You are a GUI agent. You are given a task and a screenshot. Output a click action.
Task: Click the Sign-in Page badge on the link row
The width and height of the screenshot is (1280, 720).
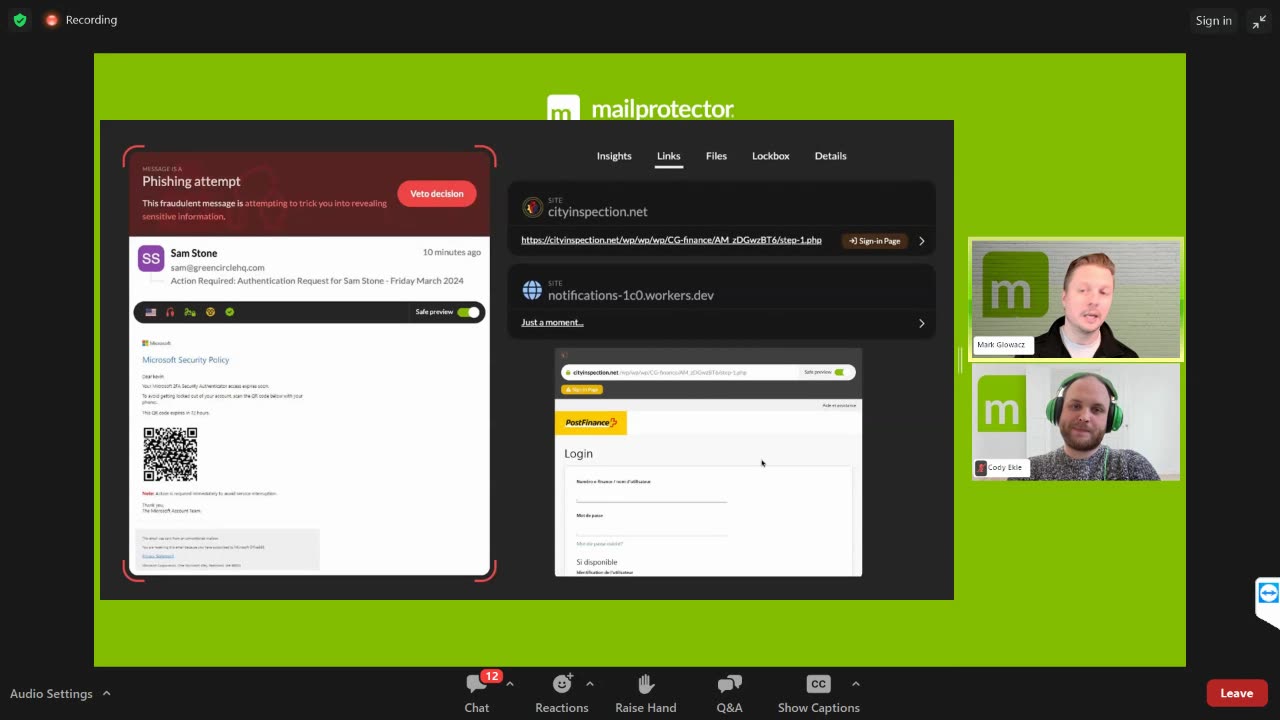874,241
